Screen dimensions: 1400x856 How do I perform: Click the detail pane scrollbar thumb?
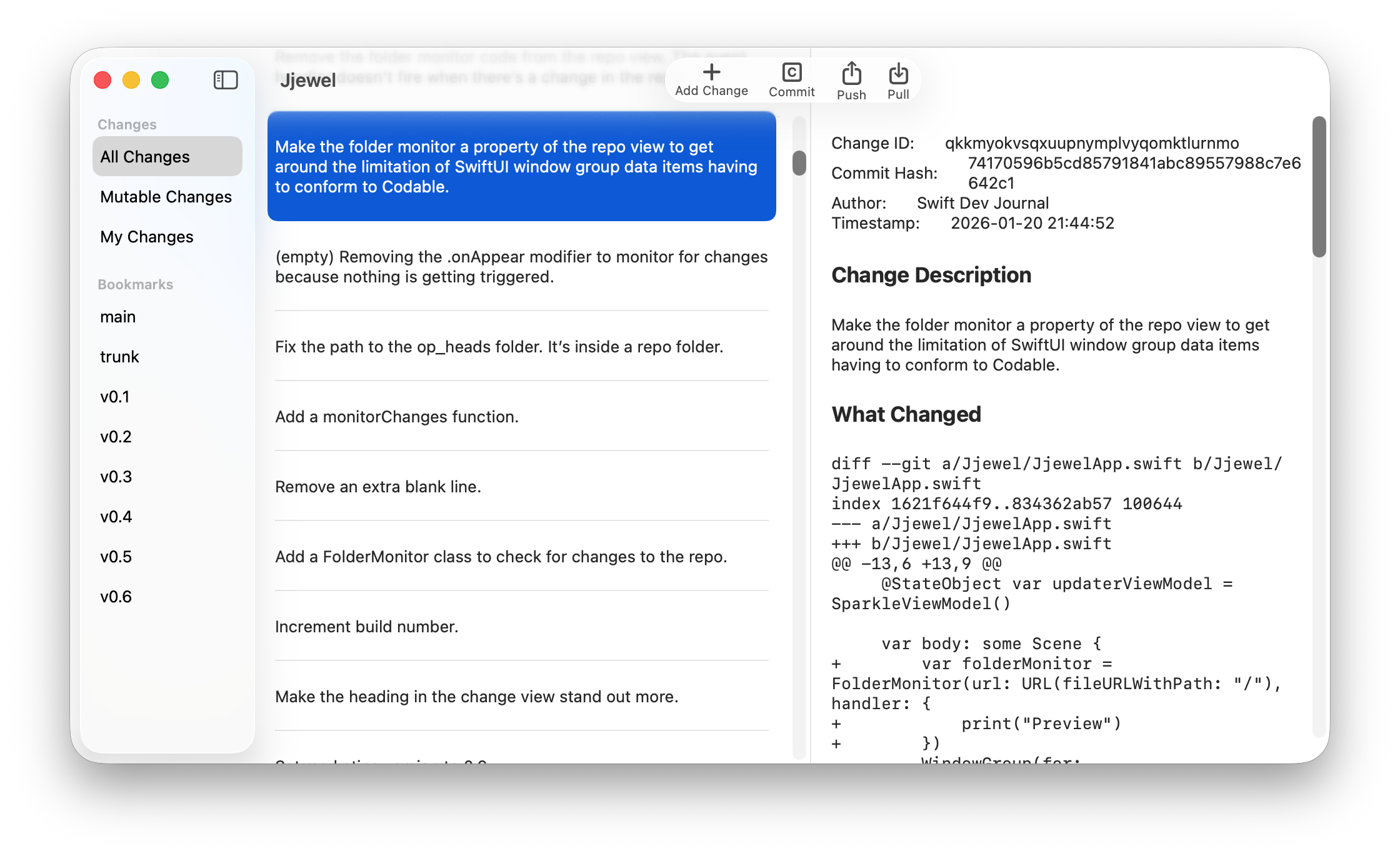click(1319, 186)
